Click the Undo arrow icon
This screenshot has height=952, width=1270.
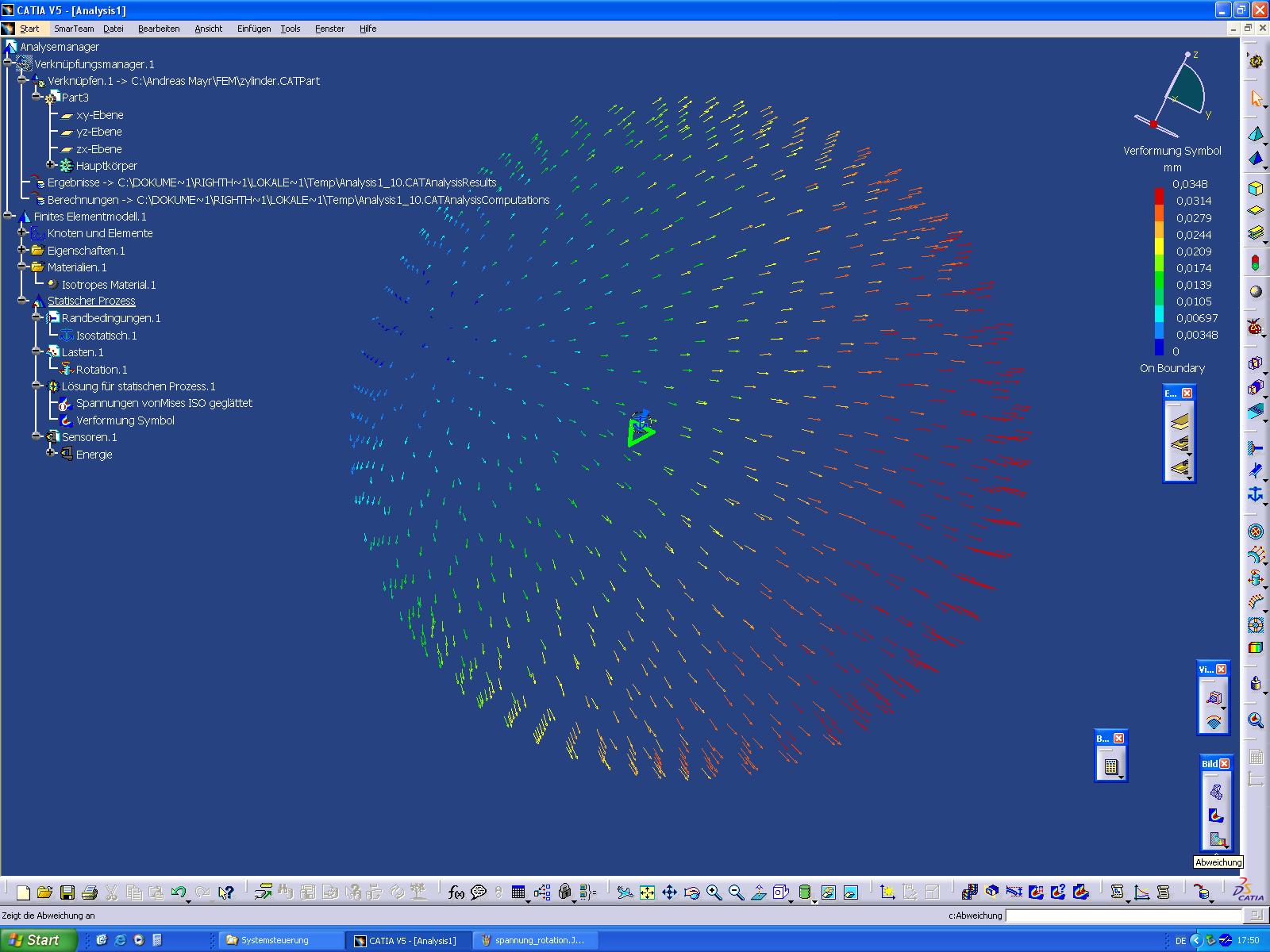(x=179, y=892)
